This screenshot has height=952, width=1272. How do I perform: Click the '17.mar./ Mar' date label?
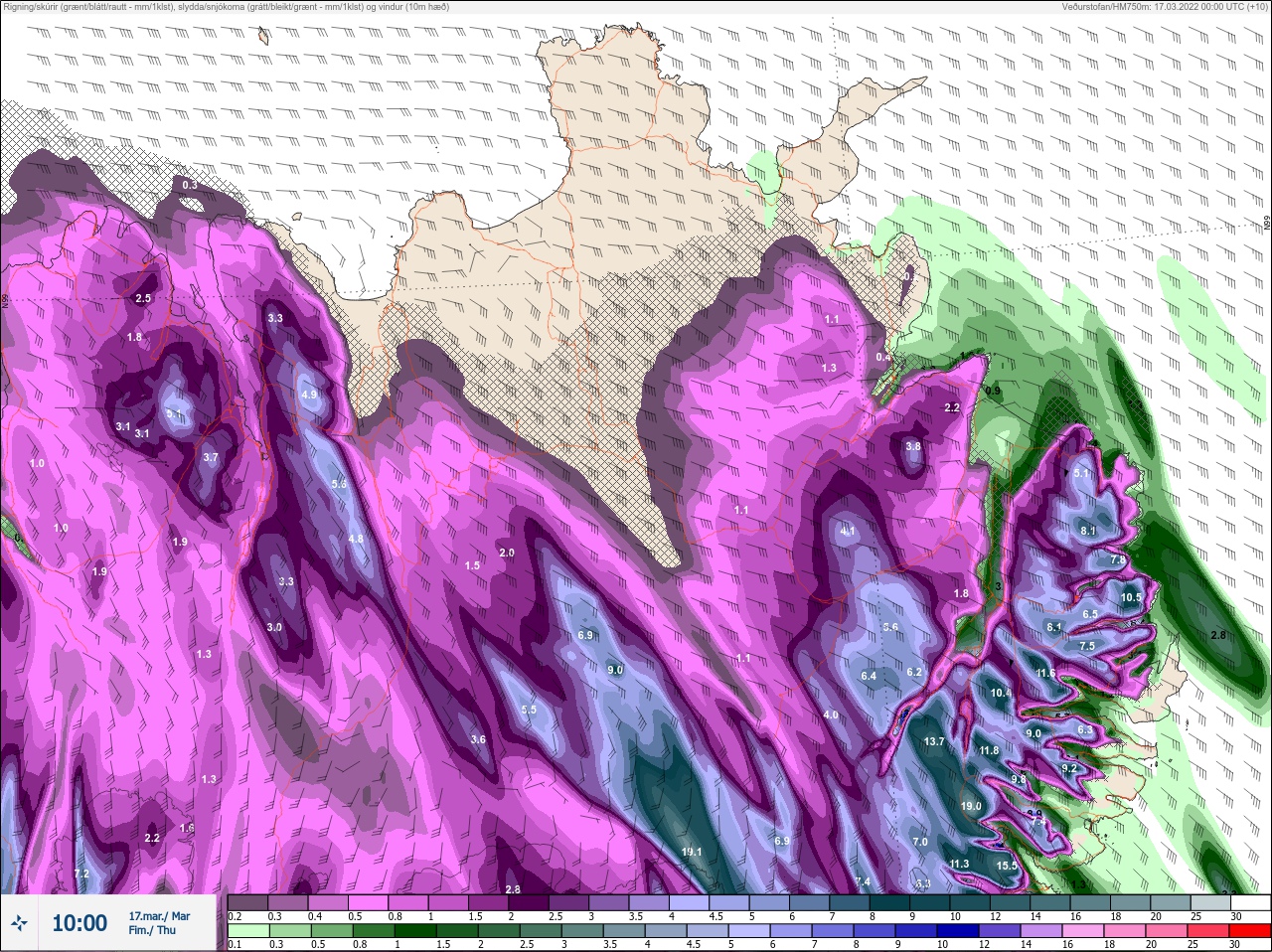tap(159, 915)
